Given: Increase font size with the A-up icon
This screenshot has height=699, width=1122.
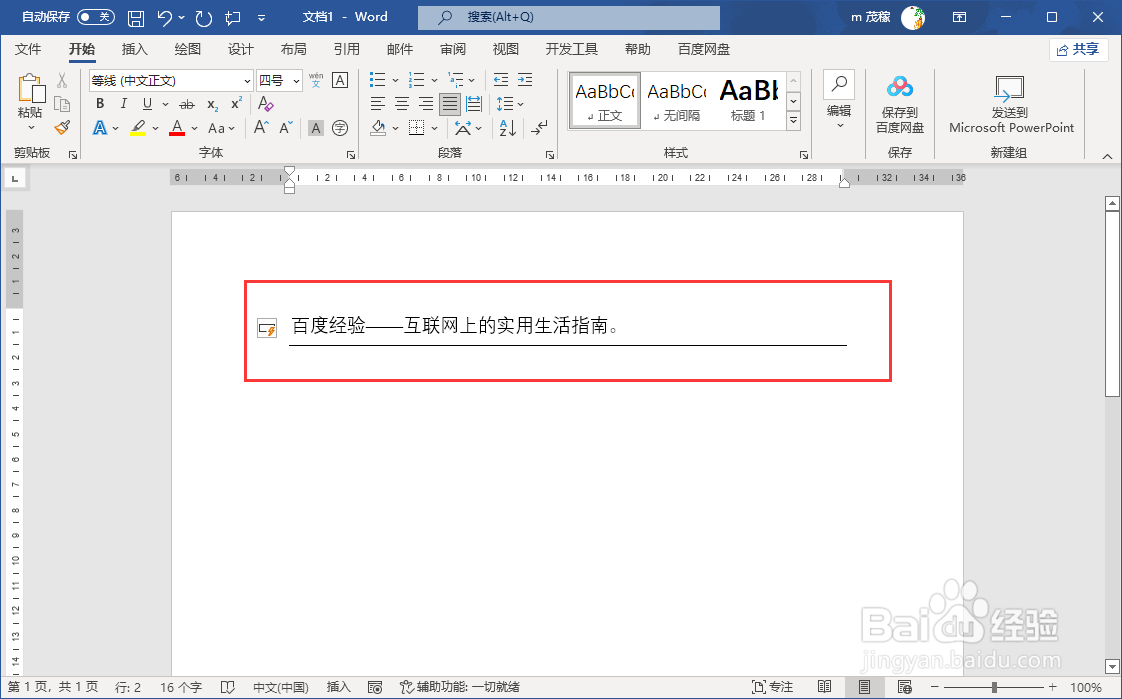Looking at the screenshot, I should [261, 128].
